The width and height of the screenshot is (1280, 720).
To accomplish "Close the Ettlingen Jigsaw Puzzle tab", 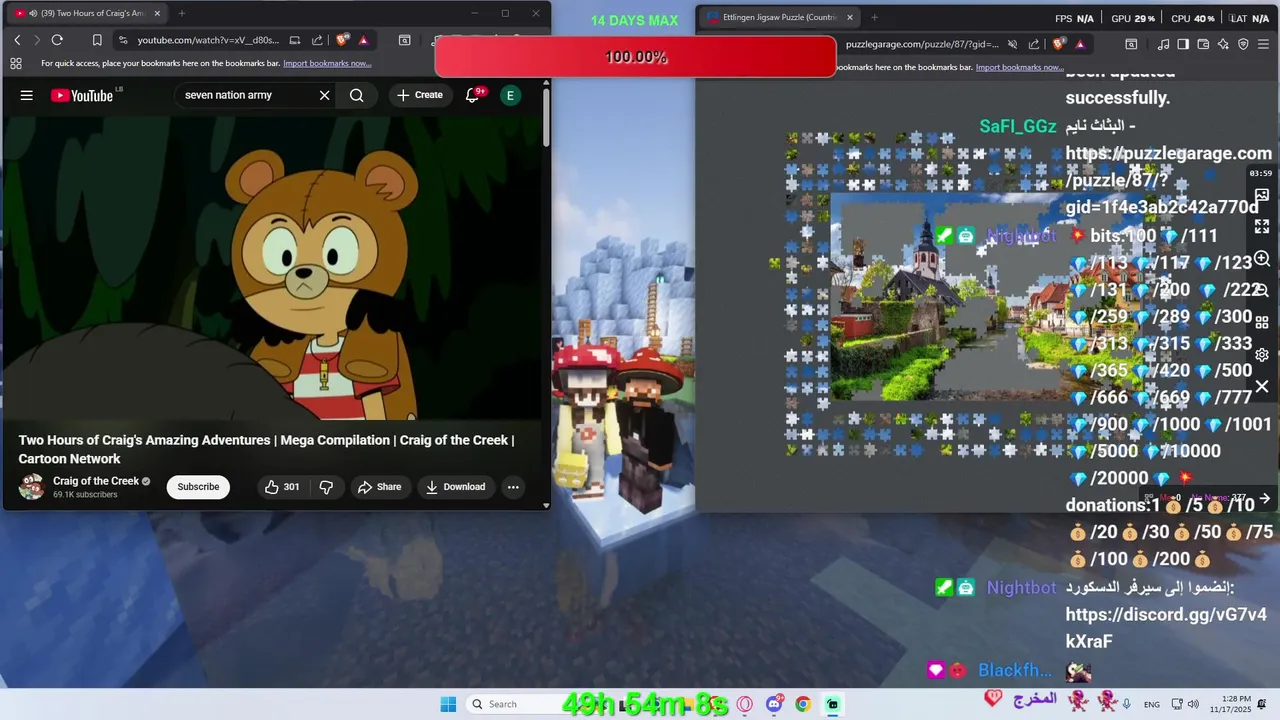I will 850,17.
